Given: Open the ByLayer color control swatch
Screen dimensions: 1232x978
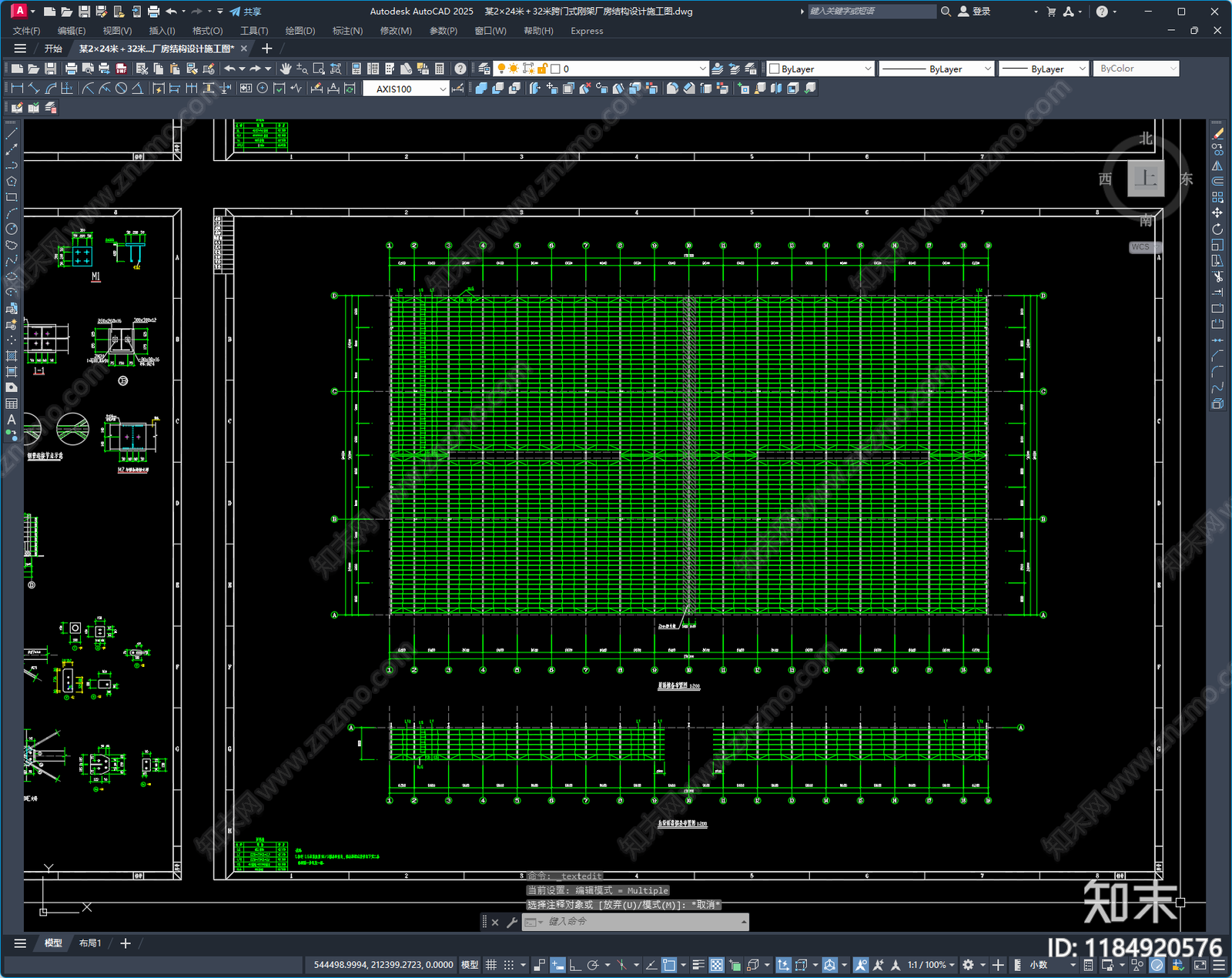Looking at the screenshot, I should [821, 69].
